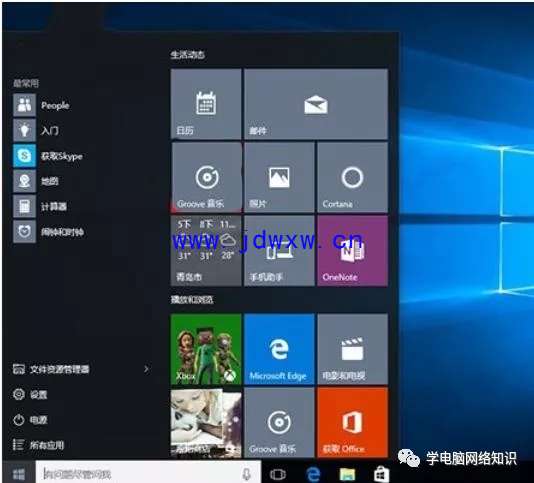Launch the Cortana tile
The image size is (534, 483).
click(x=352, y=177)
